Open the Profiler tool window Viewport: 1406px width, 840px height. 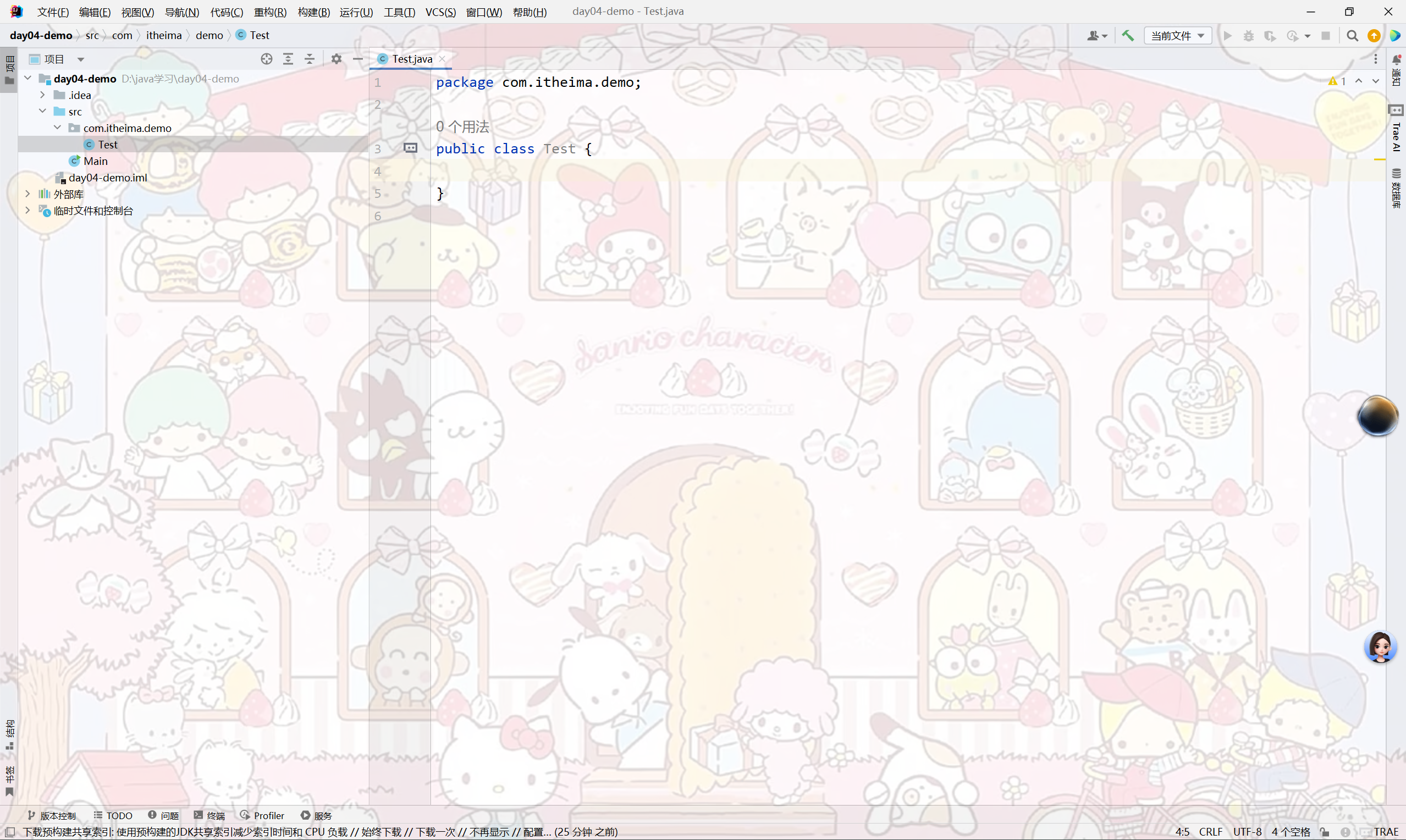point(262,815)
